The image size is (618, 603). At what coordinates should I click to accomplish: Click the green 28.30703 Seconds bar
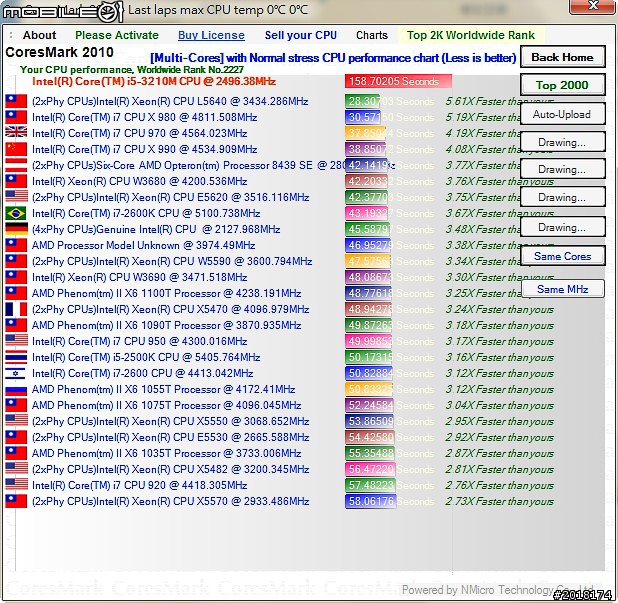pos(362,101)
